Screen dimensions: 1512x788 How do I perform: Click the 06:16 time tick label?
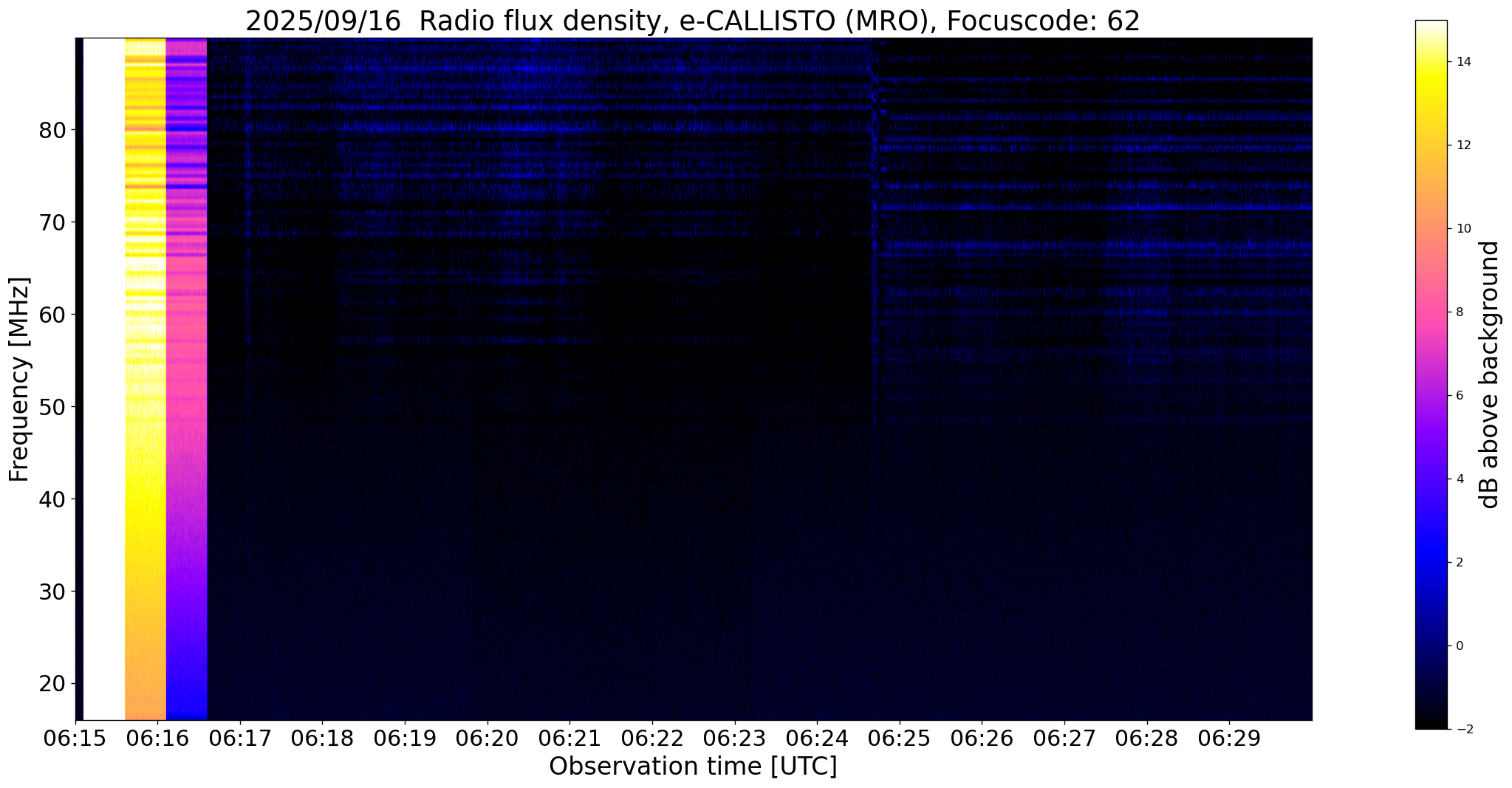click(x=157, y=739)
